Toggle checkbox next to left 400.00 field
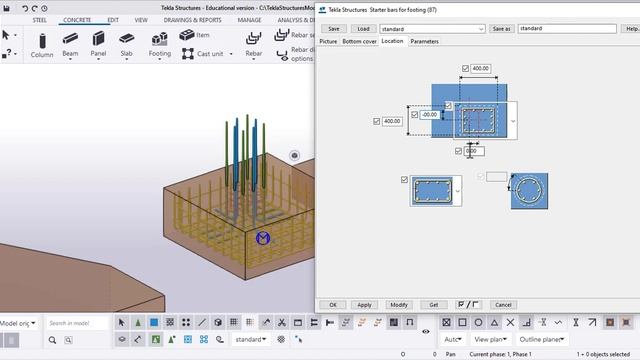Image resolution: width=640 pixels, height=360 pixels. pyautogui.click(x=377, y=121)
